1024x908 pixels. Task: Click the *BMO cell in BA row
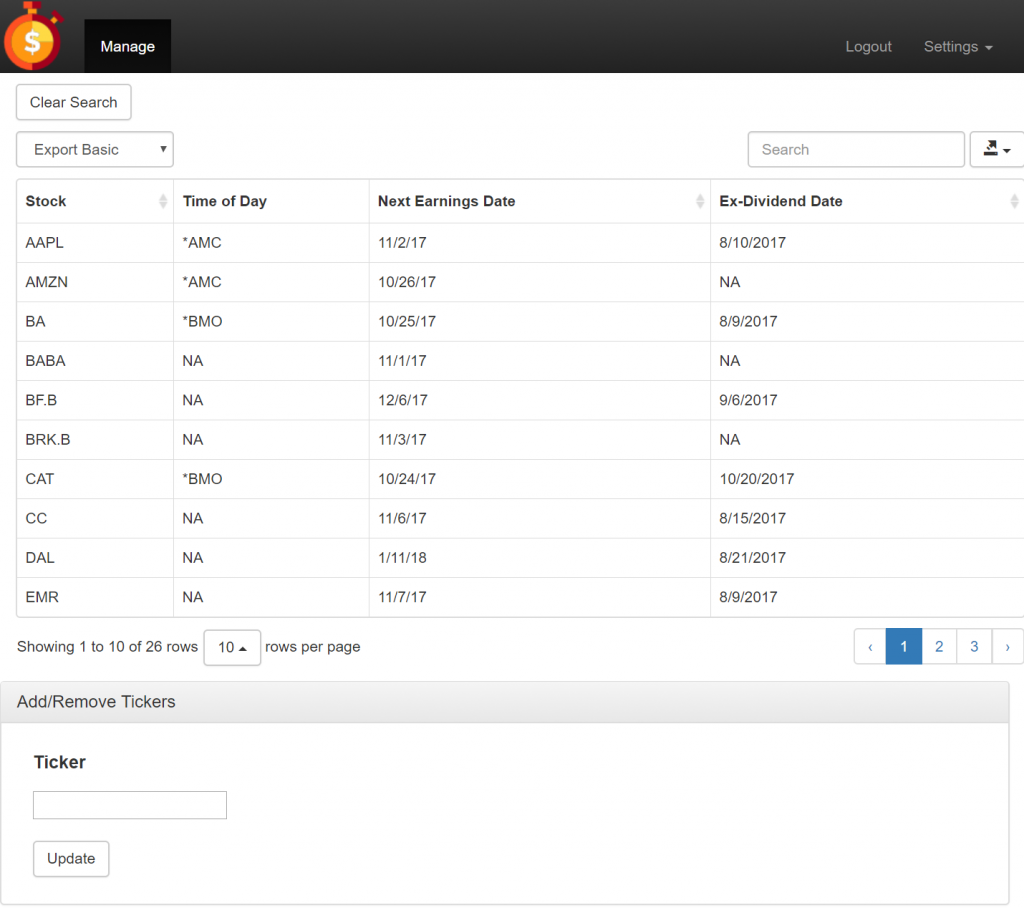click(271, 321)
